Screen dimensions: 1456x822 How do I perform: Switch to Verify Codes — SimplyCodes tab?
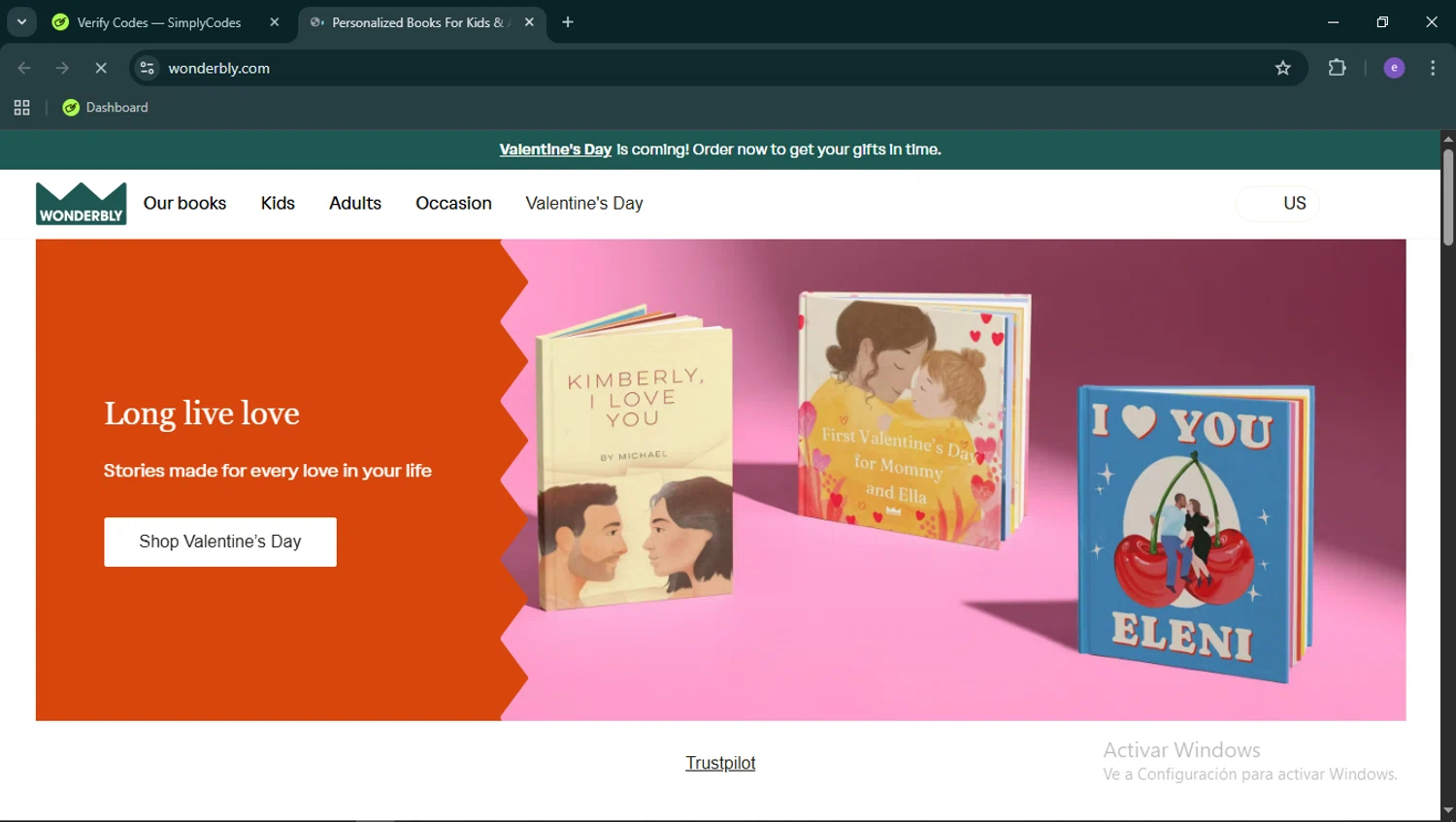click(159, 22)
